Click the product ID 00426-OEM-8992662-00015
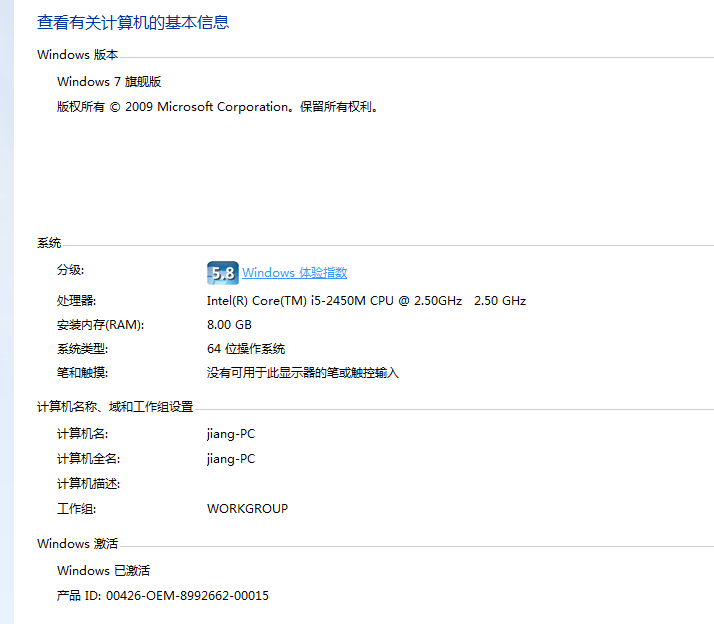Viewport: 714px width, 624px height. click(x=187, y=596)
